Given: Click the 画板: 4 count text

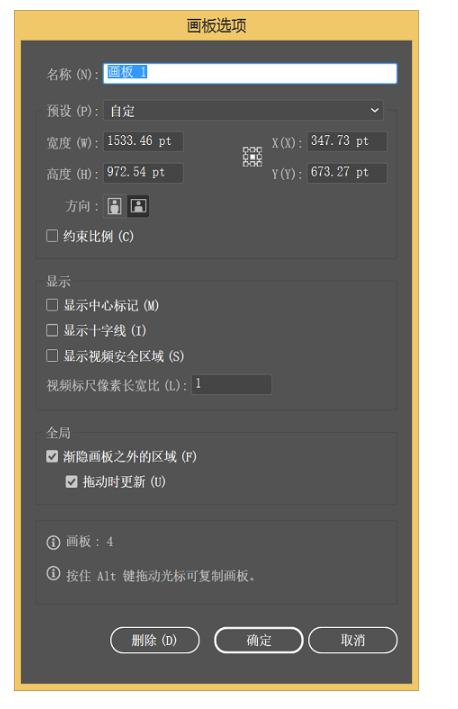Looking at the screenshot, I should pyautogui.click(x=90, y=541).
